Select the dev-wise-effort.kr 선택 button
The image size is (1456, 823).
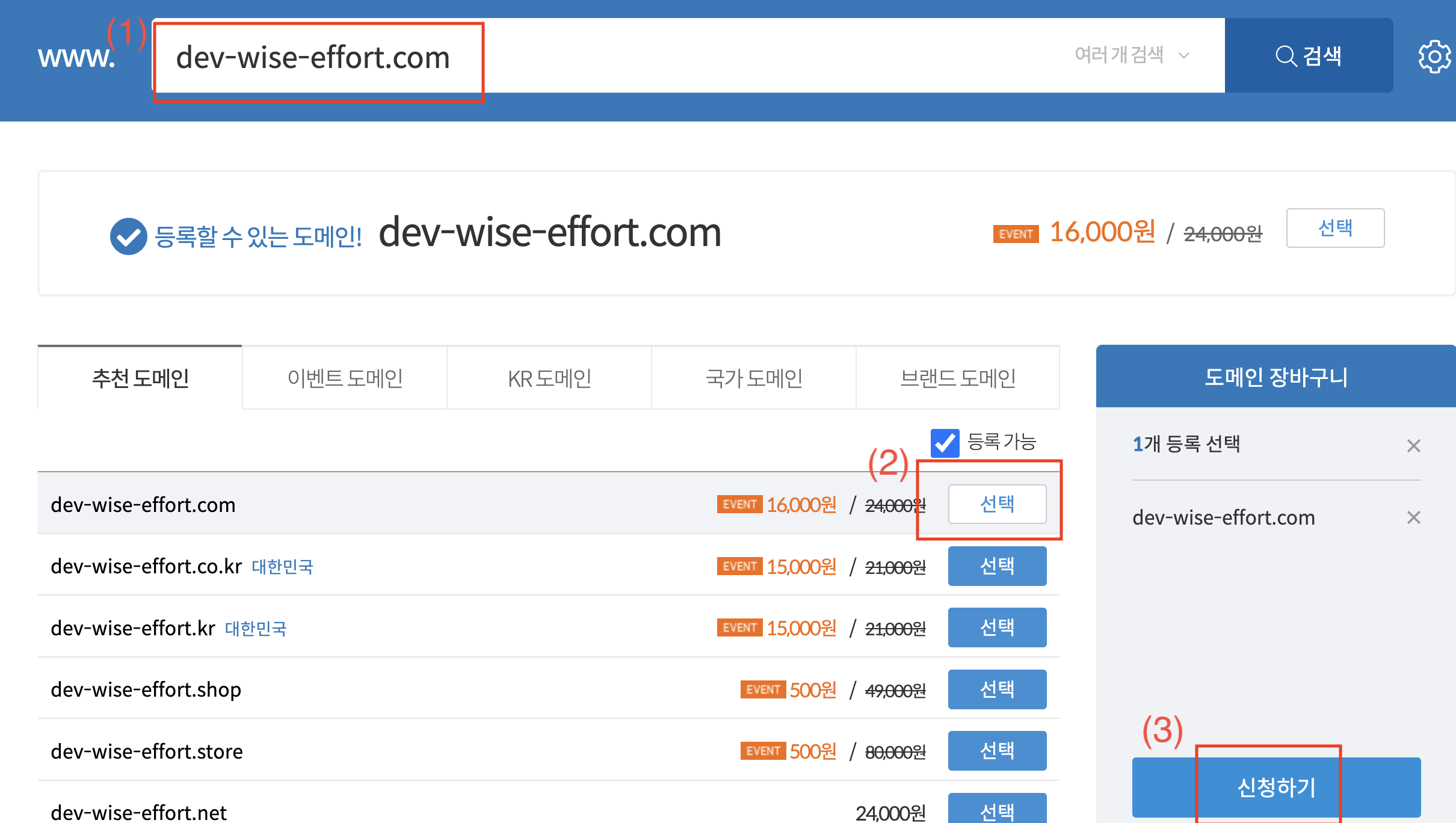[997, 627]
